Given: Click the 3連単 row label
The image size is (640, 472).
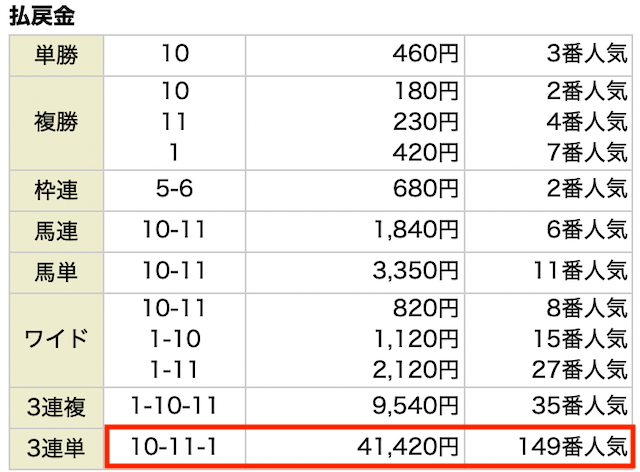Looking at the screenshot, I should [x=56, y=448].
